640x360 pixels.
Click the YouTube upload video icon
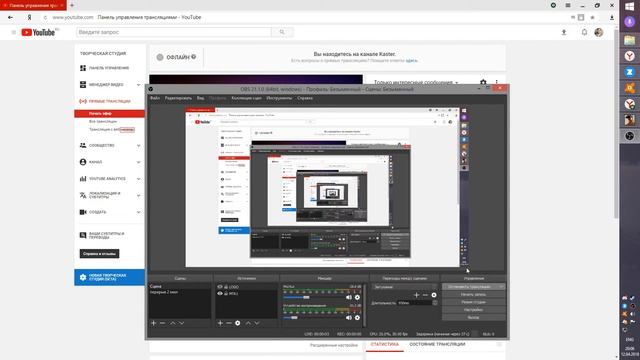click(564, 32)
